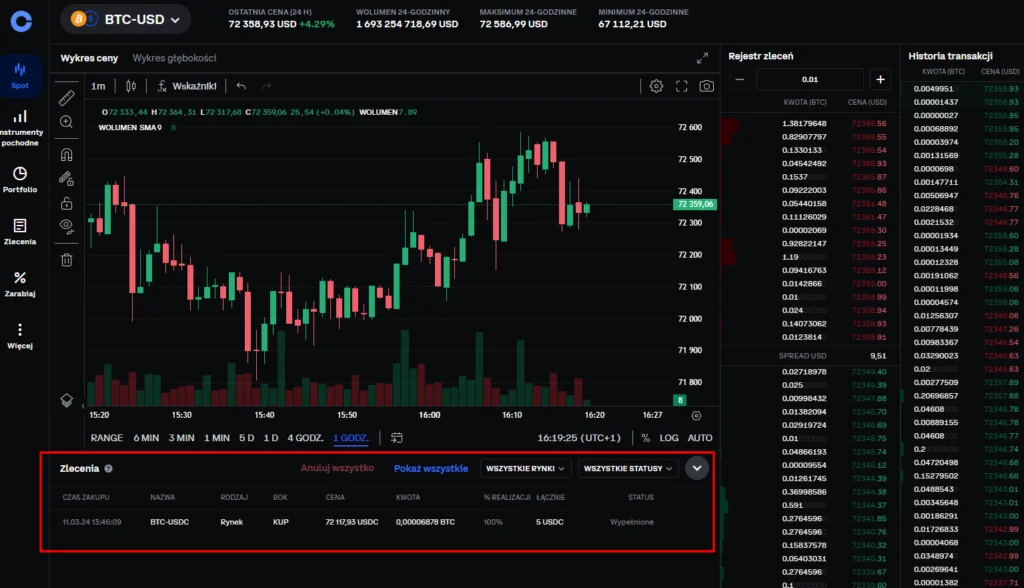
Task: Switch to Wykres ceny tab
Action: click(x=89, y=58)
